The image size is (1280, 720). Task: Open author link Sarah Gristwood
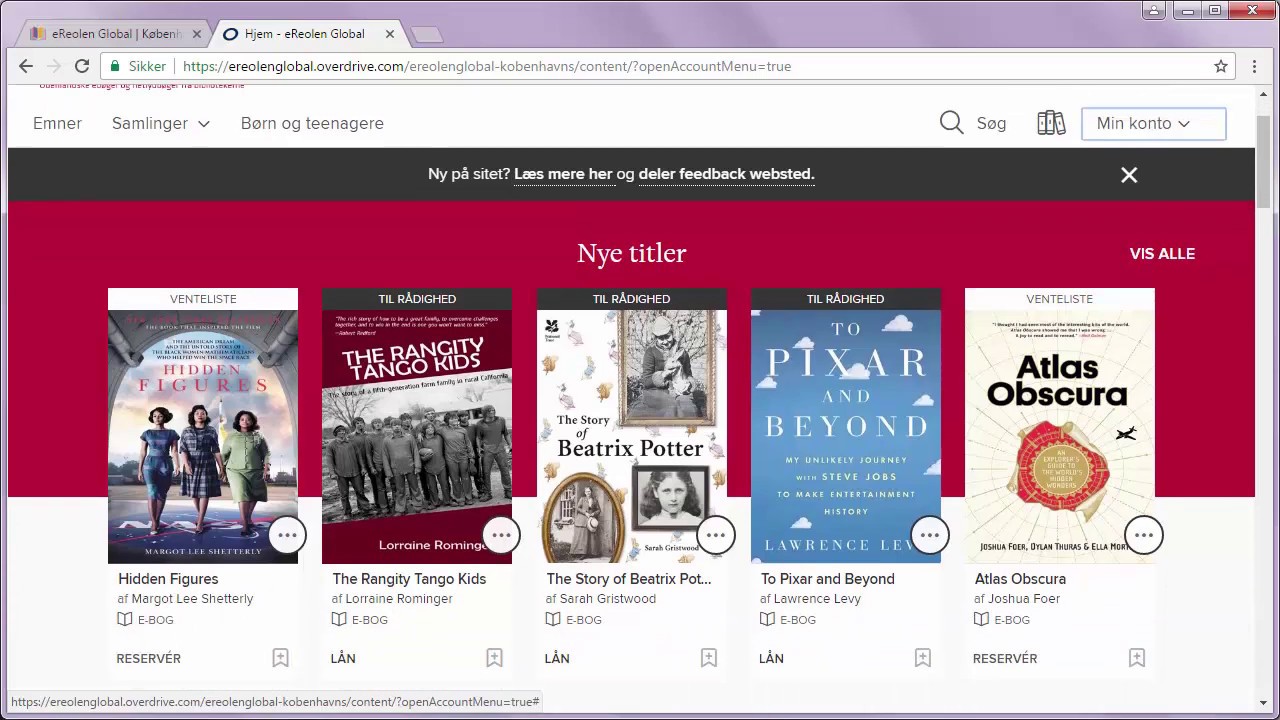point(608,599)
